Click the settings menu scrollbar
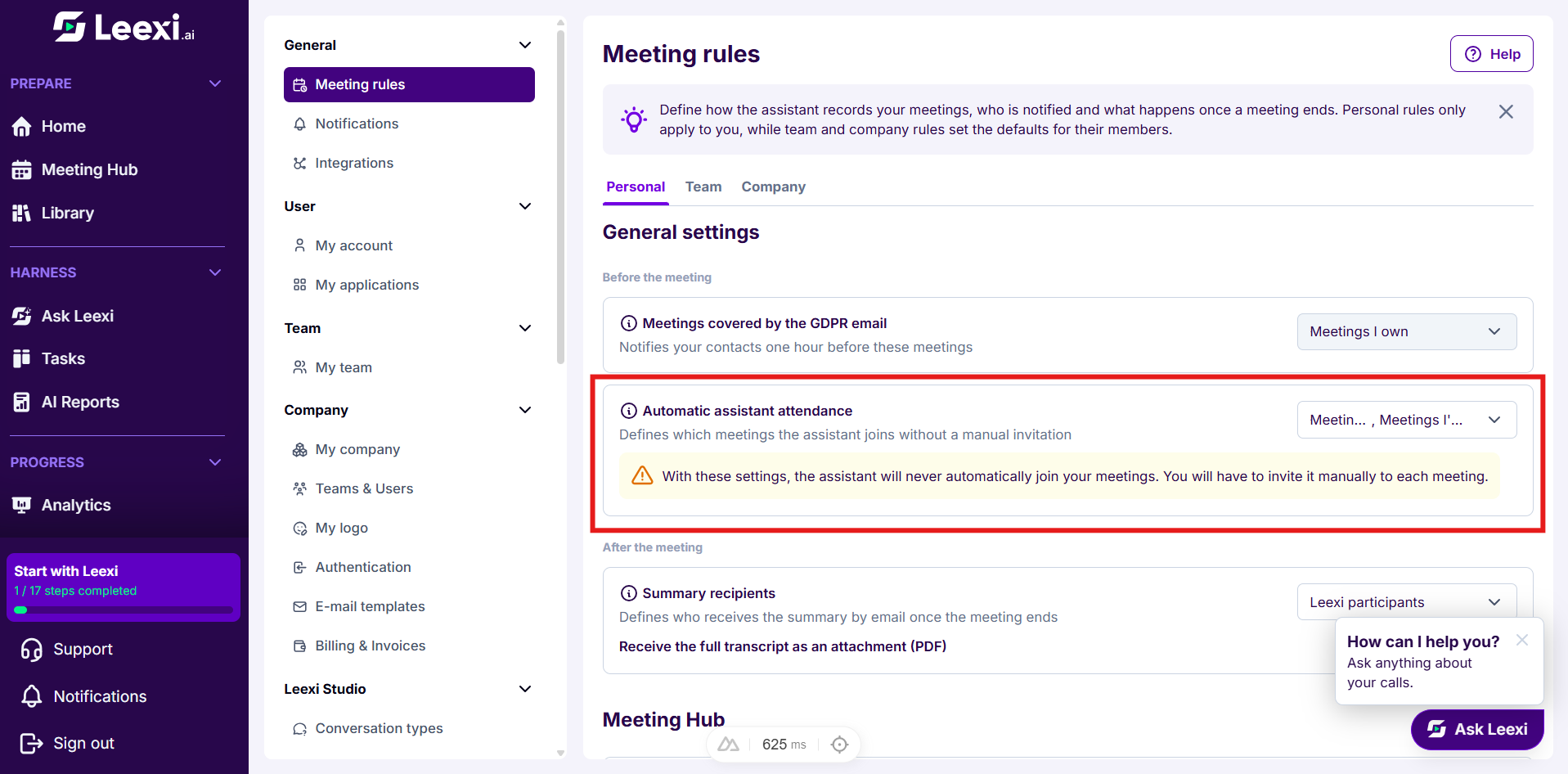Viewport: 1568px width, 774px height. [x=560, y=196]
